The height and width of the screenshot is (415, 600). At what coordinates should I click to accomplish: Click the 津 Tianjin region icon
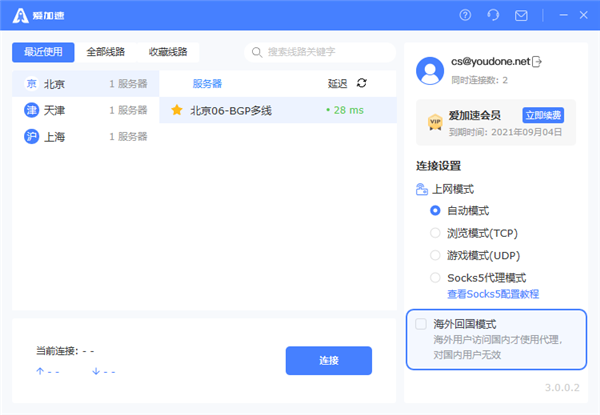[x=31, y=110]
